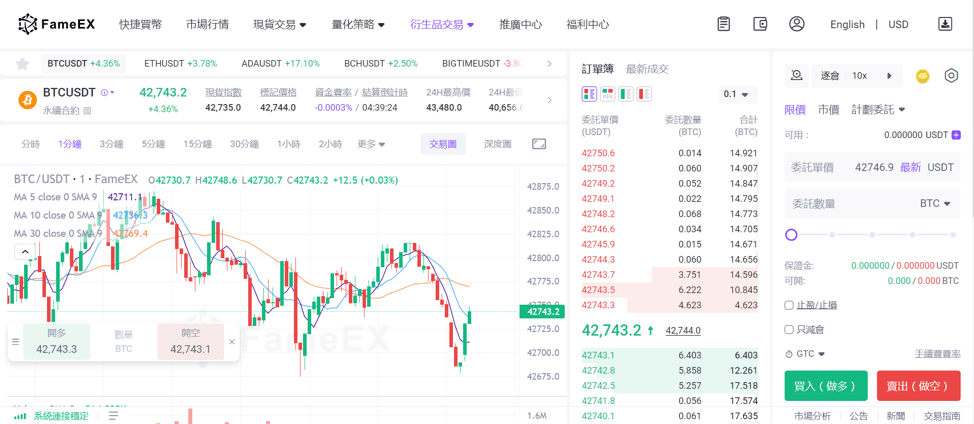This screenshot has height=424, width=974.
Task: Toggle the chart fullscreen icon
Action: [539, 144]
